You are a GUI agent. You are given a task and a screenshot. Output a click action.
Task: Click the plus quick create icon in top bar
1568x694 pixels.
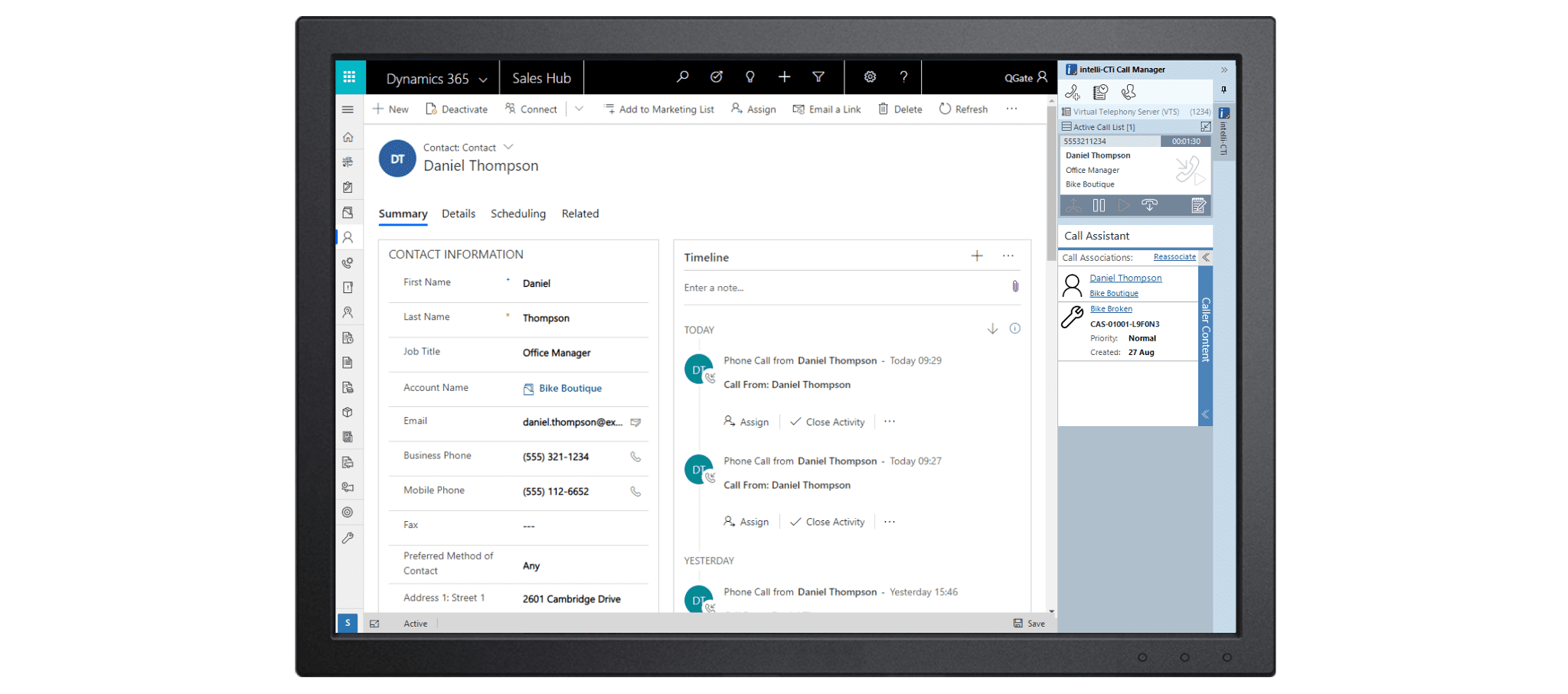point(784,77)
